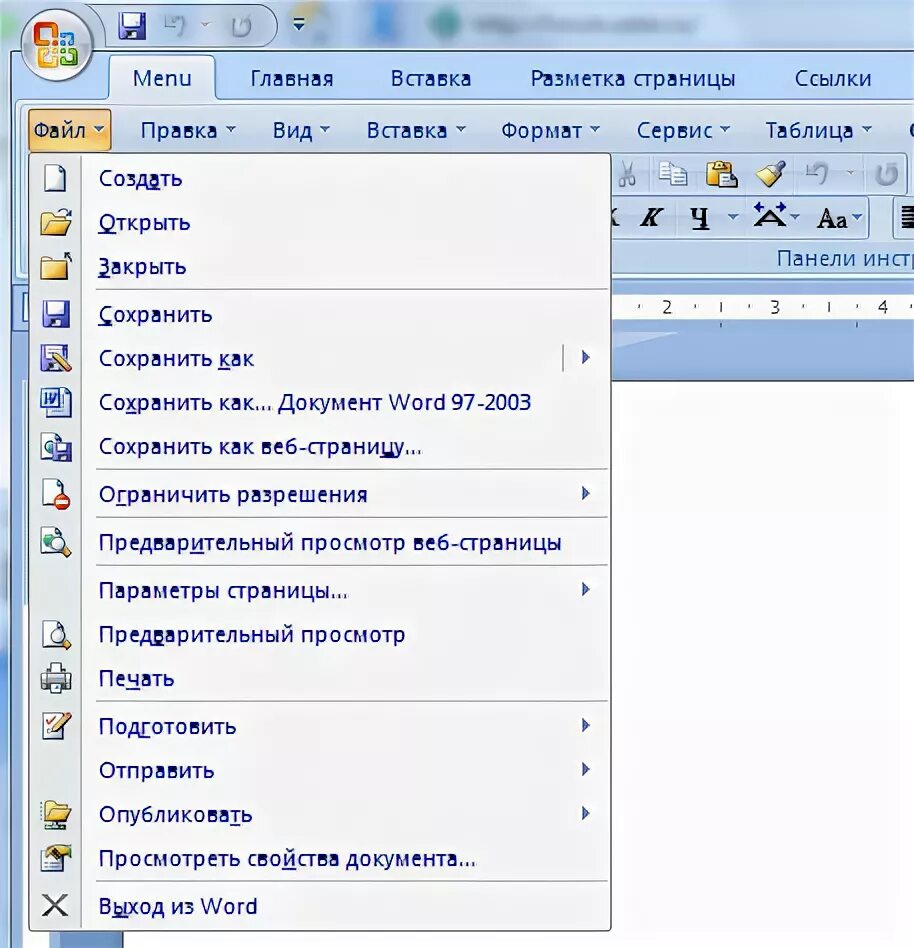Click the Redo icon on the toolbar
914x948 pixels.
pyautogui.click(x=886, y=172)
